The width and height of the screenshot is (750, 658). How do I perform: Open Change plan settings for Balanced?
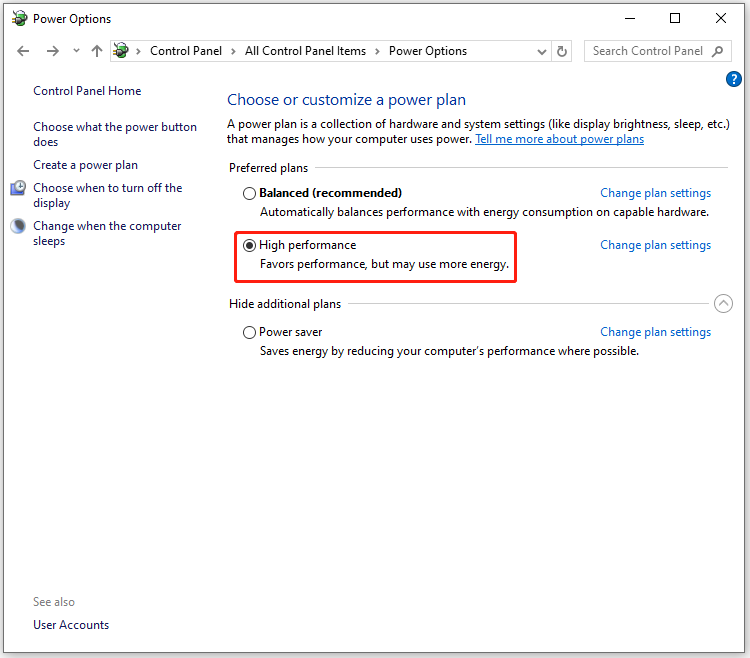(655, 193)
